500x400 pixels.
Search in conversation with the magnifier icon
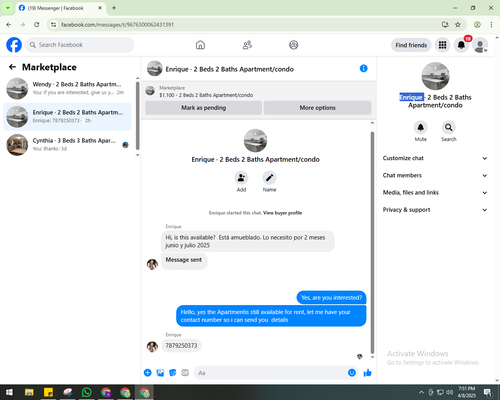(x=449, y=127)
